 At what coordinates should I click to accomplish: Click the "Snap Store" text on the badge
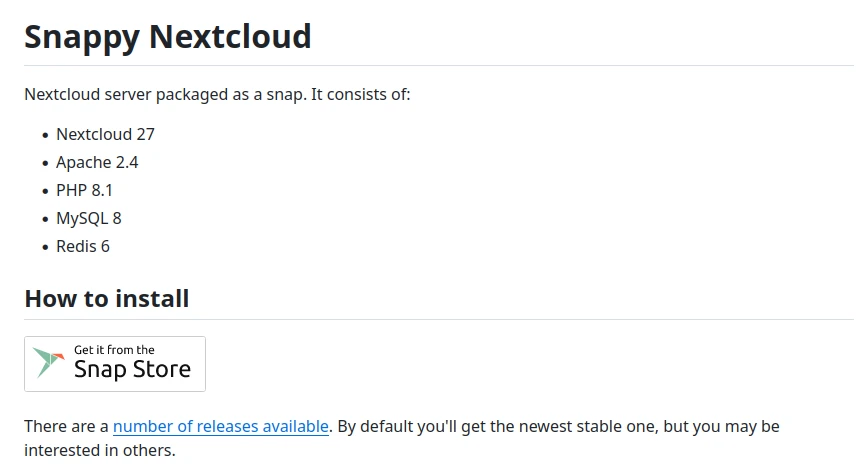pyautogui.click(x=132, y=370)
